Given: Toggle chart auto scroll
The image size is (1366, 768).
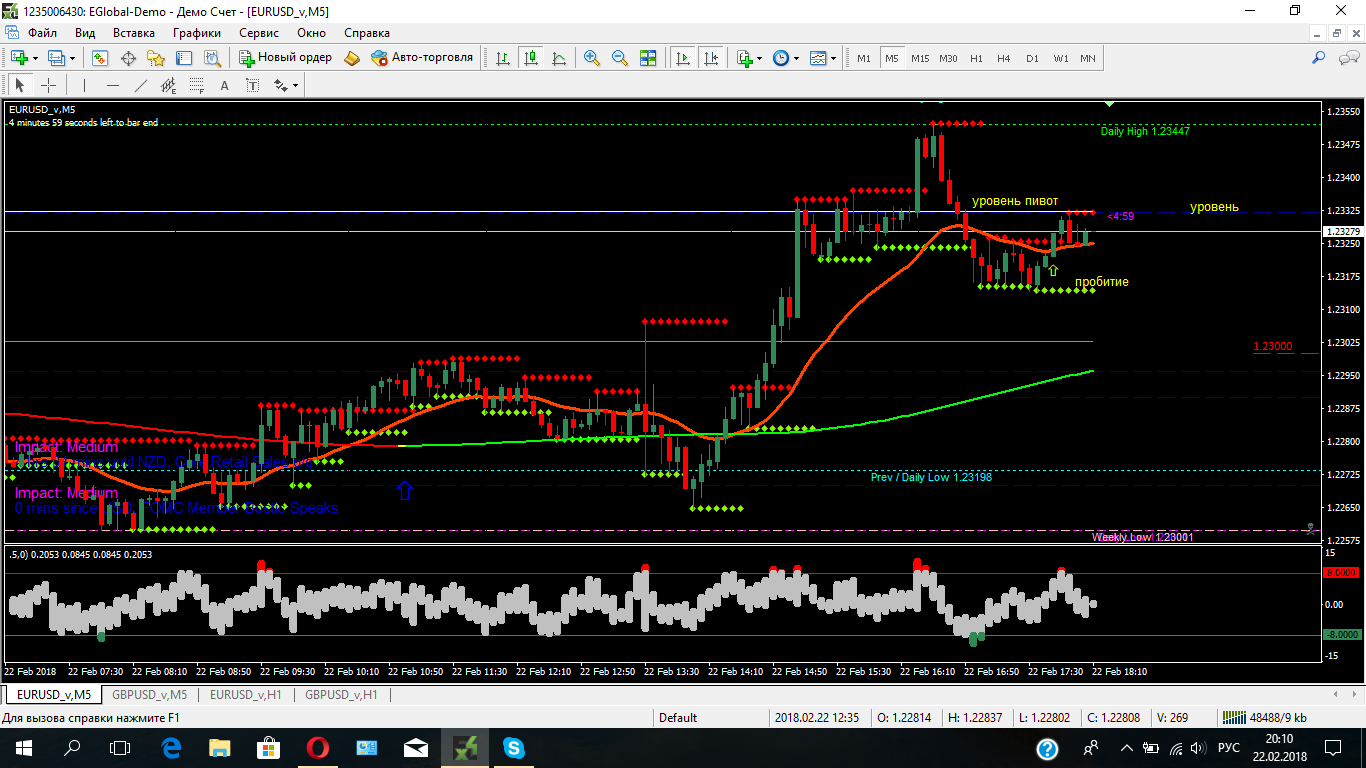Looking at the screenshot, I should (683, 58).
